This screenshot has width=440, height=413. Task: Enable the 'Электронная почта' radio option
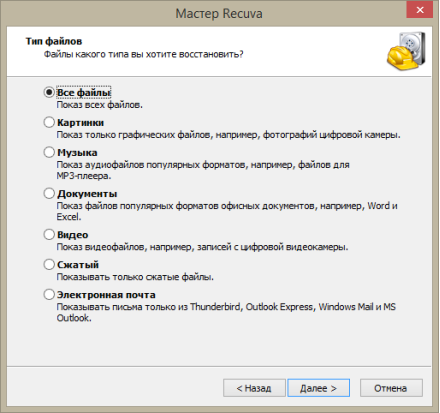49,295
